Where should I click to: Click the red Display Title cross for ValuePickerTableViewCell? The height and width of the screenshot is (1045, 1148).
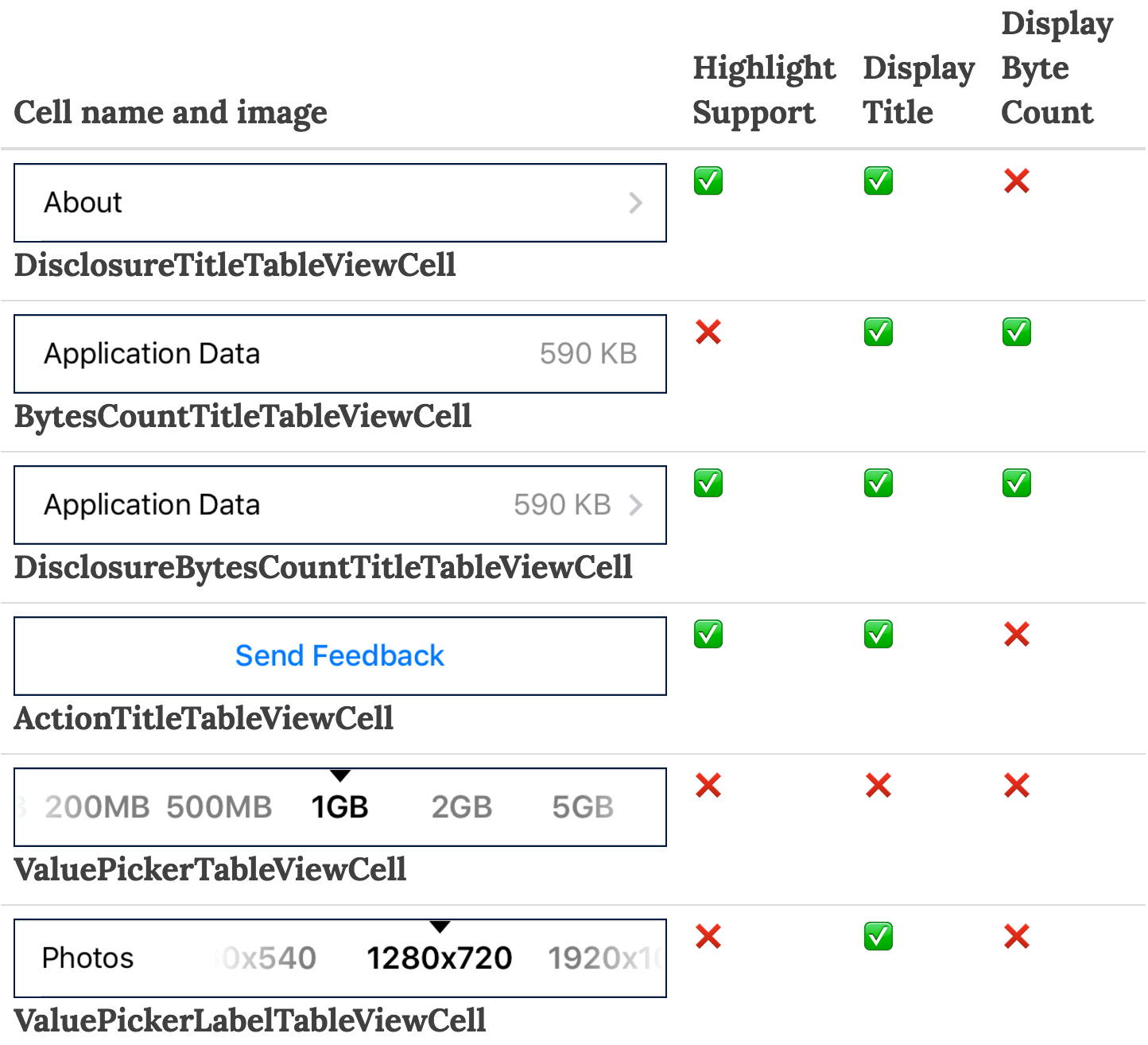878,786
